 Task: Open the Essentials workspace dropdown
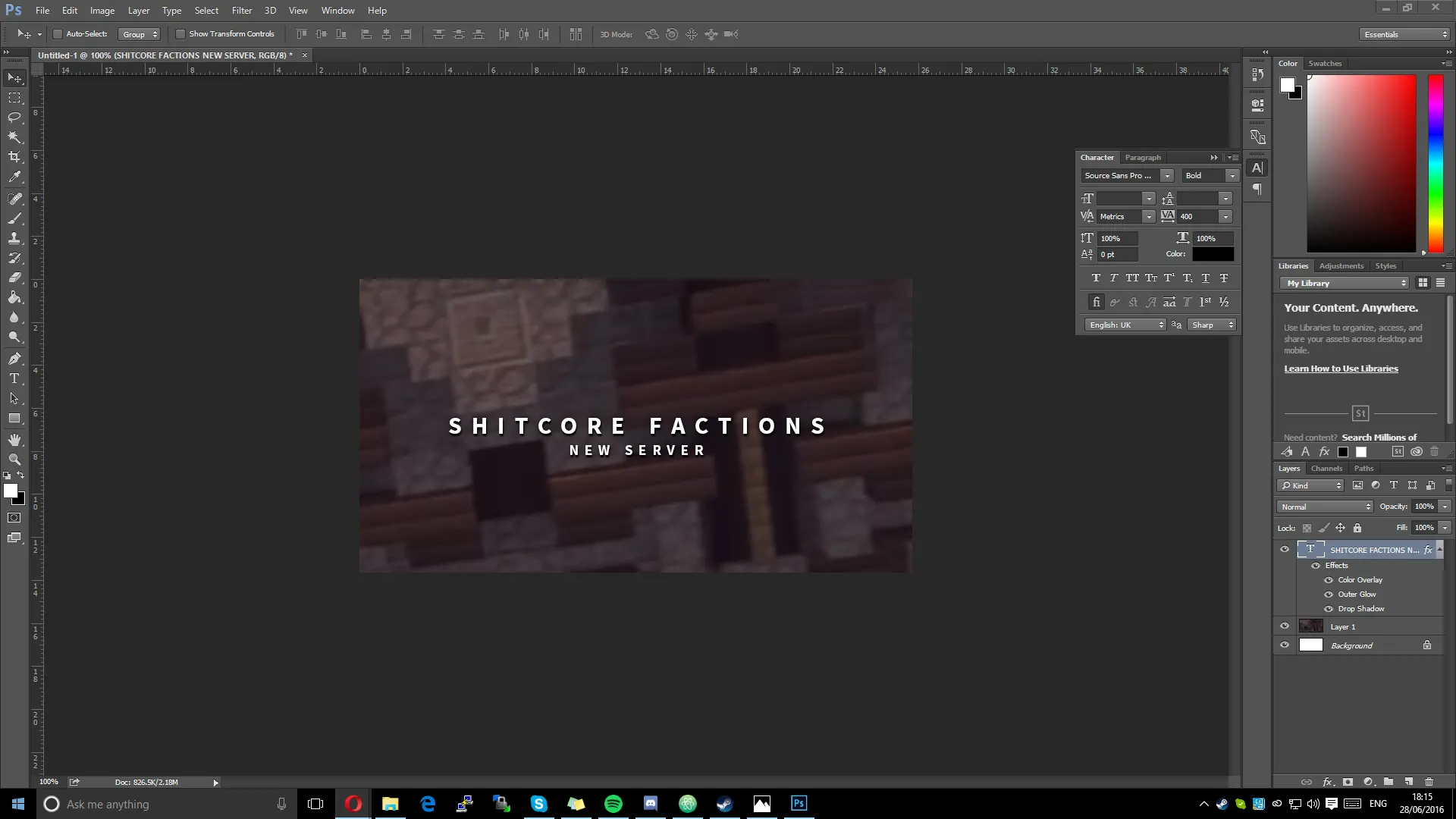(x=1404, y=34)
